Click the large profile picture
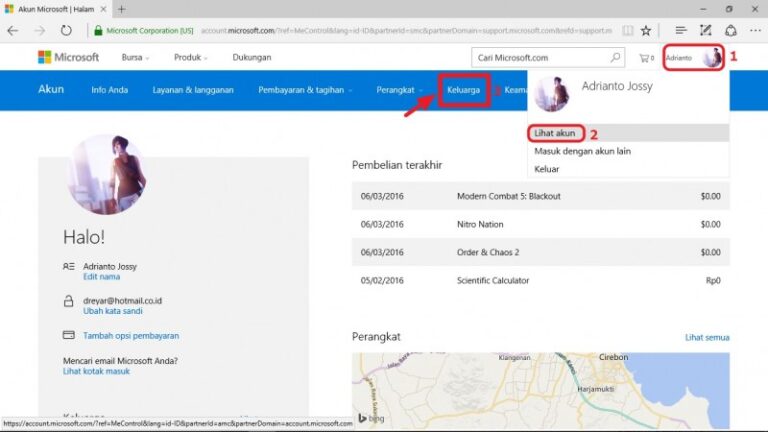Image resolution: width=768 pixels, height=432 pixels. 106,174
